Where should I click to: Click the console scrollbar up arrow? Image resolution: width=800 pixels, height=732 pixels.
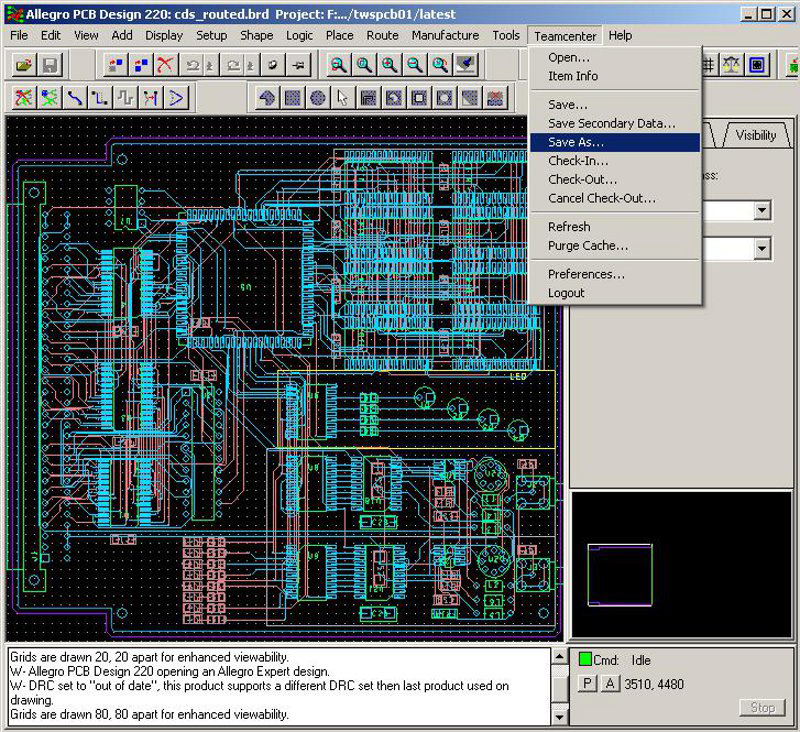click(x=559, y=657)
